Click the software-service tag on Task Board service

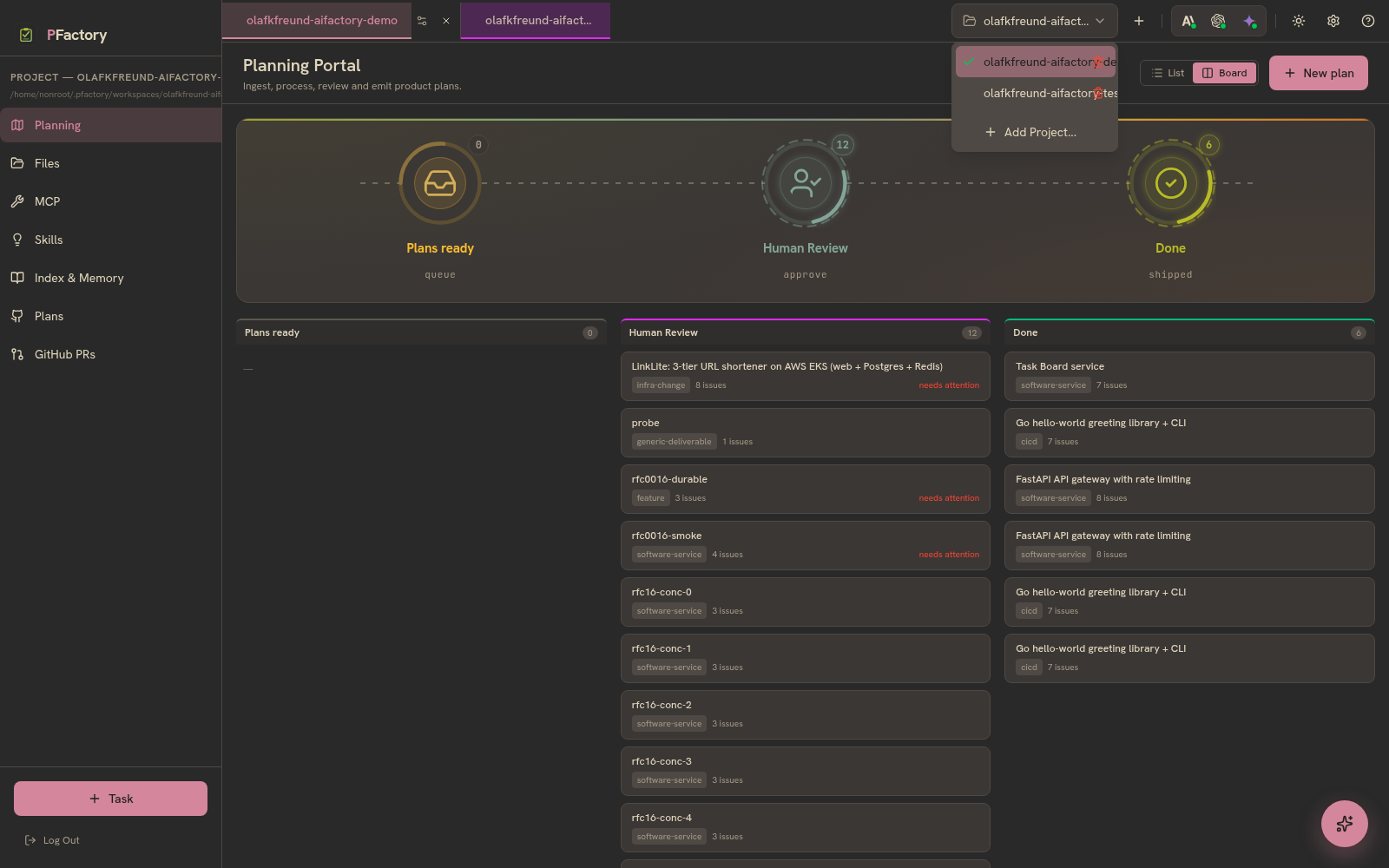click(1053, 385)
